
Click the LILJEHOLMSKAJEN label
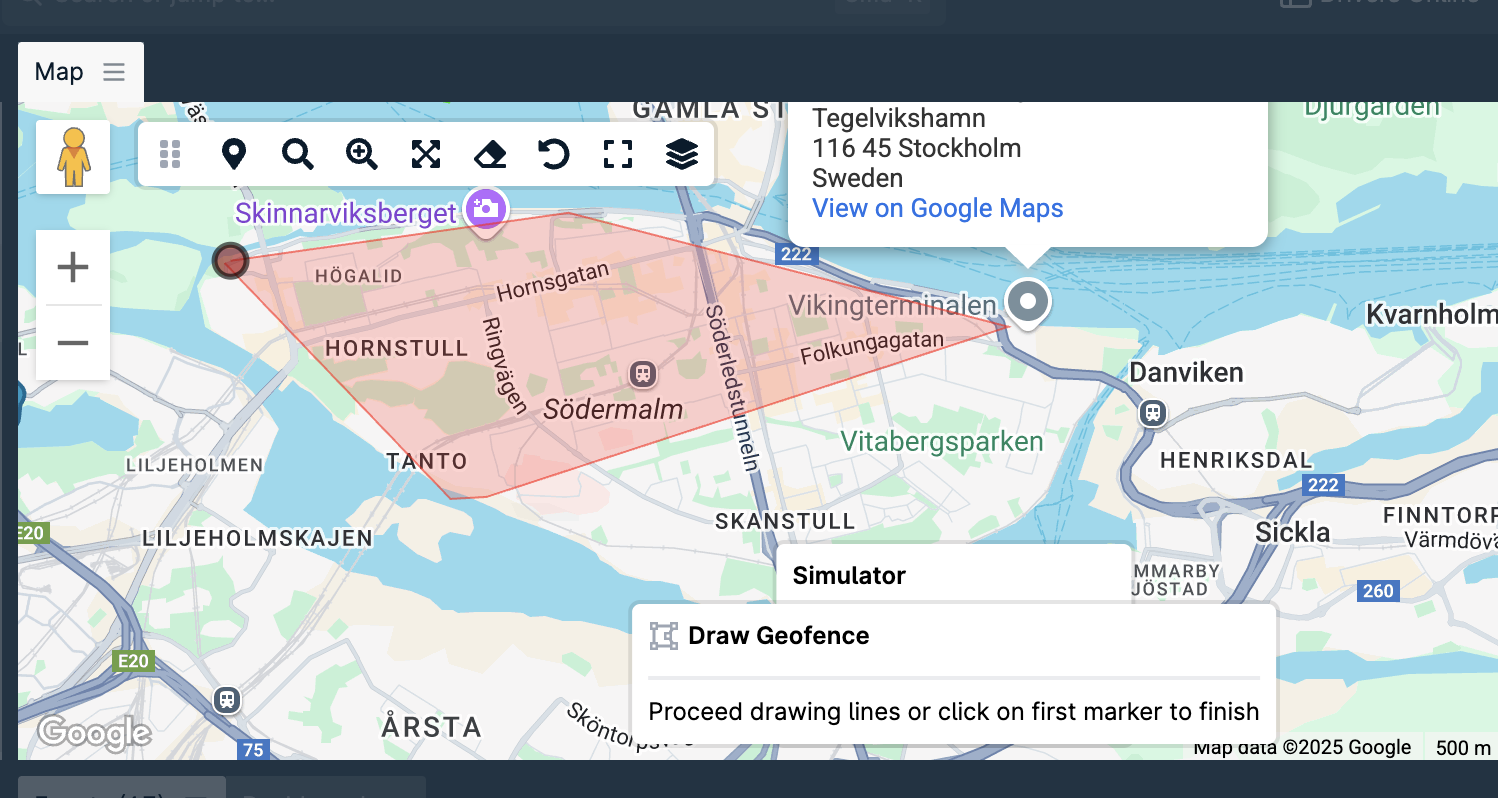pos(258,538)
